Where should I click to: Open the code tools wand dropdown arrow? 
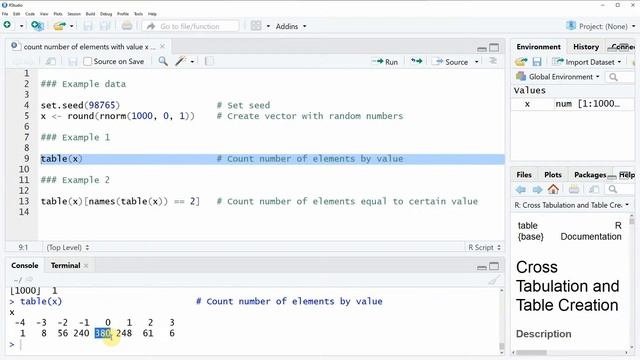[192, 62]
